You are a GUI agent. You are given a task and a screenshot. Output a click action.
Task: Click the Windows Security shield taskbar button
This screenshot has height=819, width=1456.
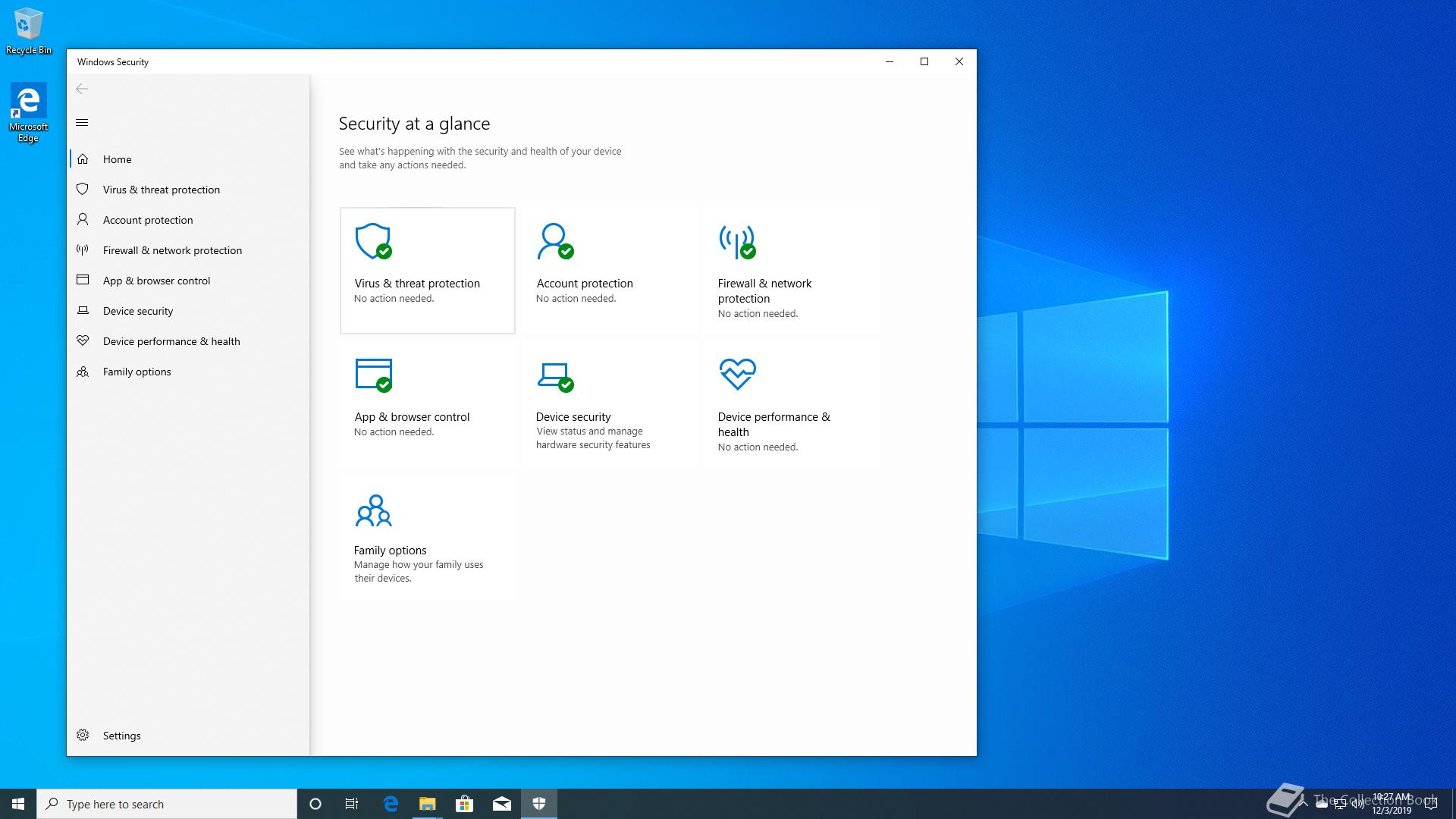[539, 804]
